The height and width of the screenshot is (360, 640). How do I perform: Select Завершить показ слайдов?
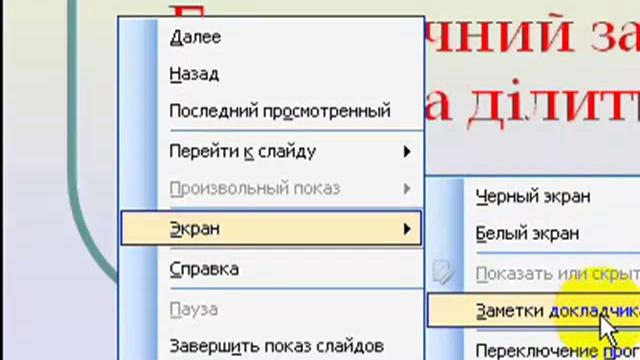[271, 346]
